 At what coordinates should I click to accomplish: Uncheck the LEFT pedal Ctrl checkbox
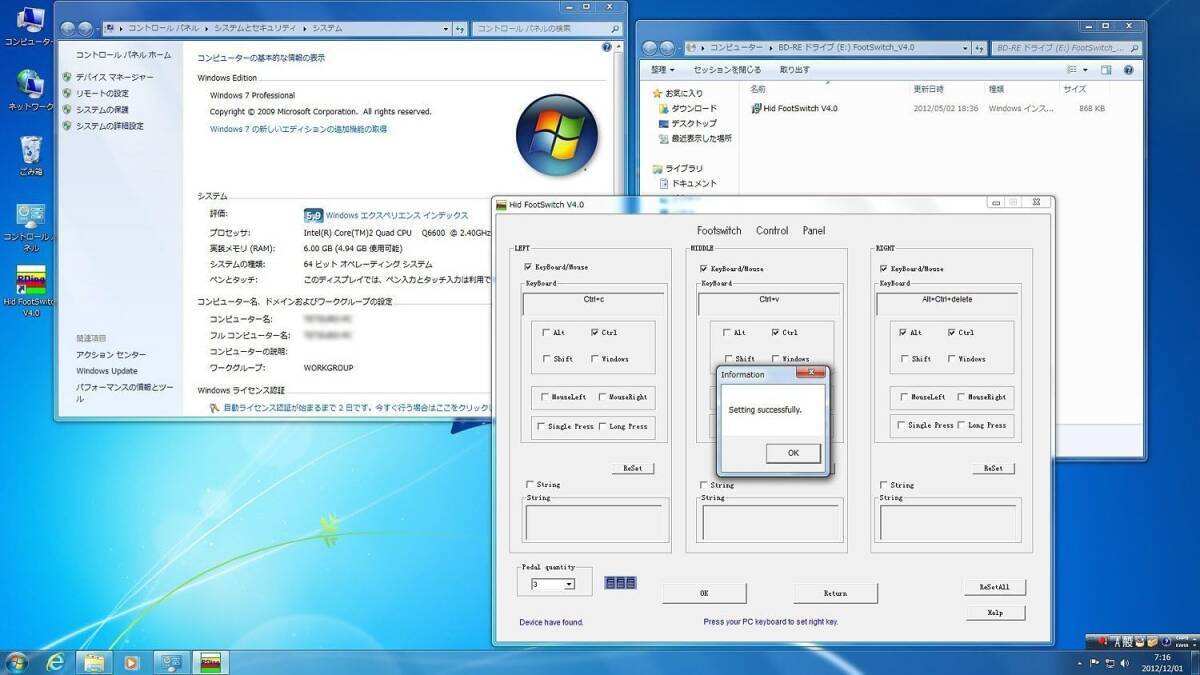coord(596,333)
